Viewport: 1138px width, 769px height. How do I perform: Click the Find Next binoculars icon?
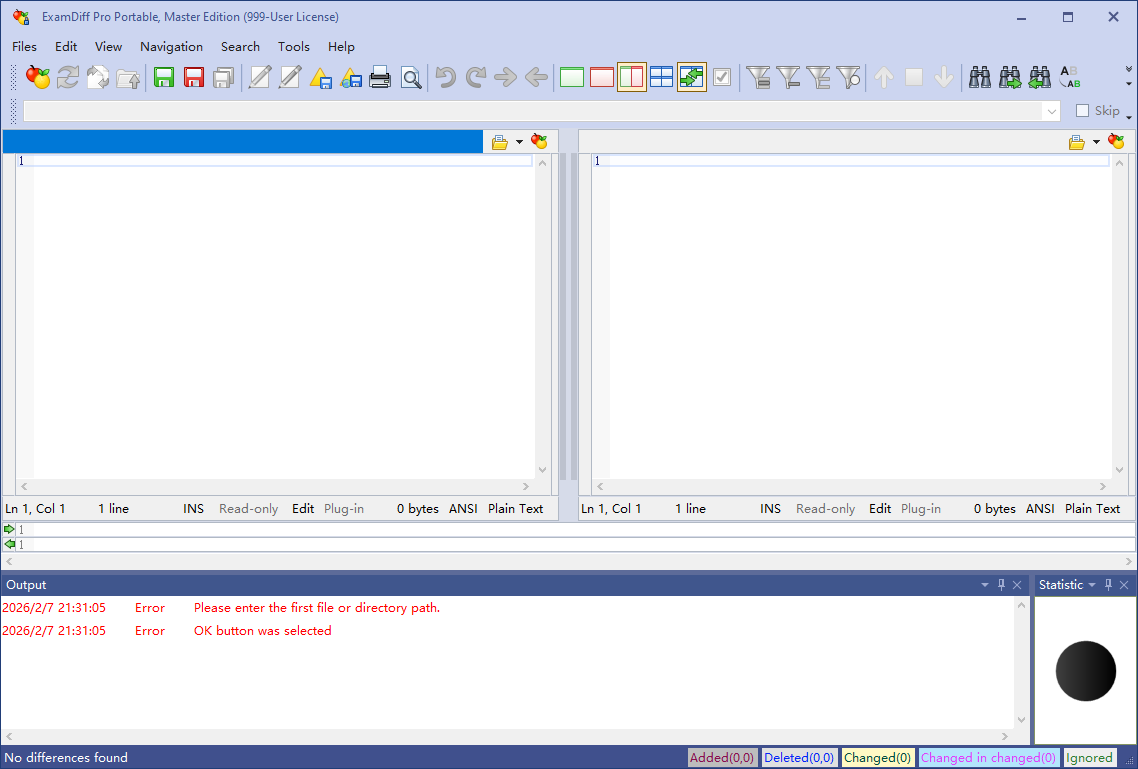[x=1010, y=77]
